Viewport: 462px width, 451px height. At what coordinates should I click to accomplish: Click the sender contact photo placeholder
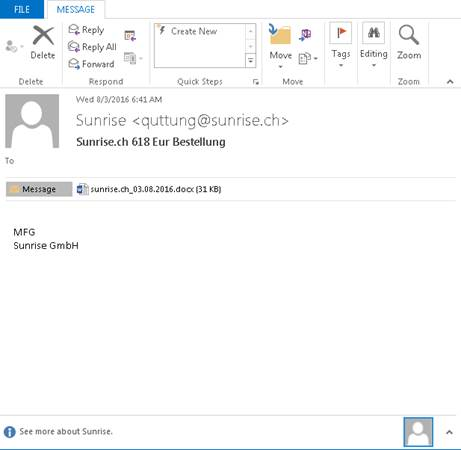point(32,121)
